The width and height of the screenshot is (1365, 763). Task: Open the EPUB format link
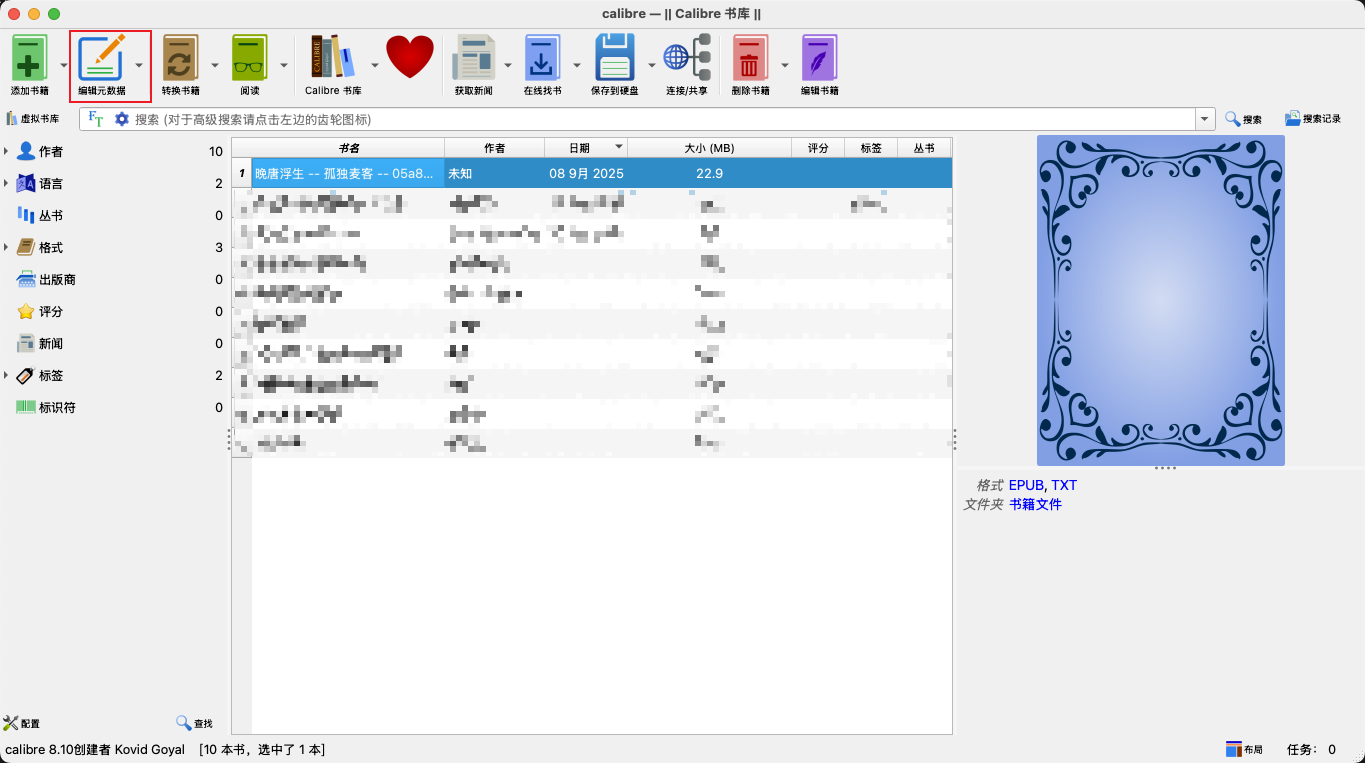pyautogui.click(x=1025, y=485)
